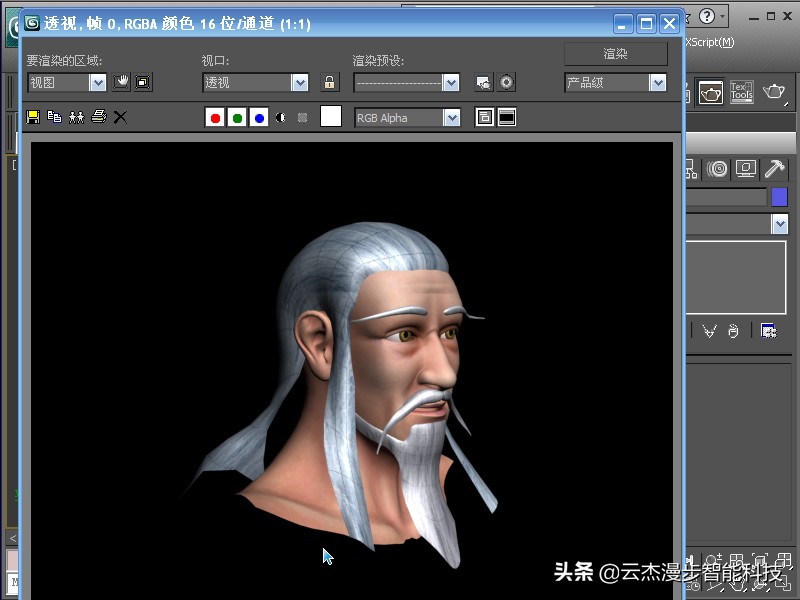Click the 渲染 render button
This screenshot has height=600, width=800.
616,54
